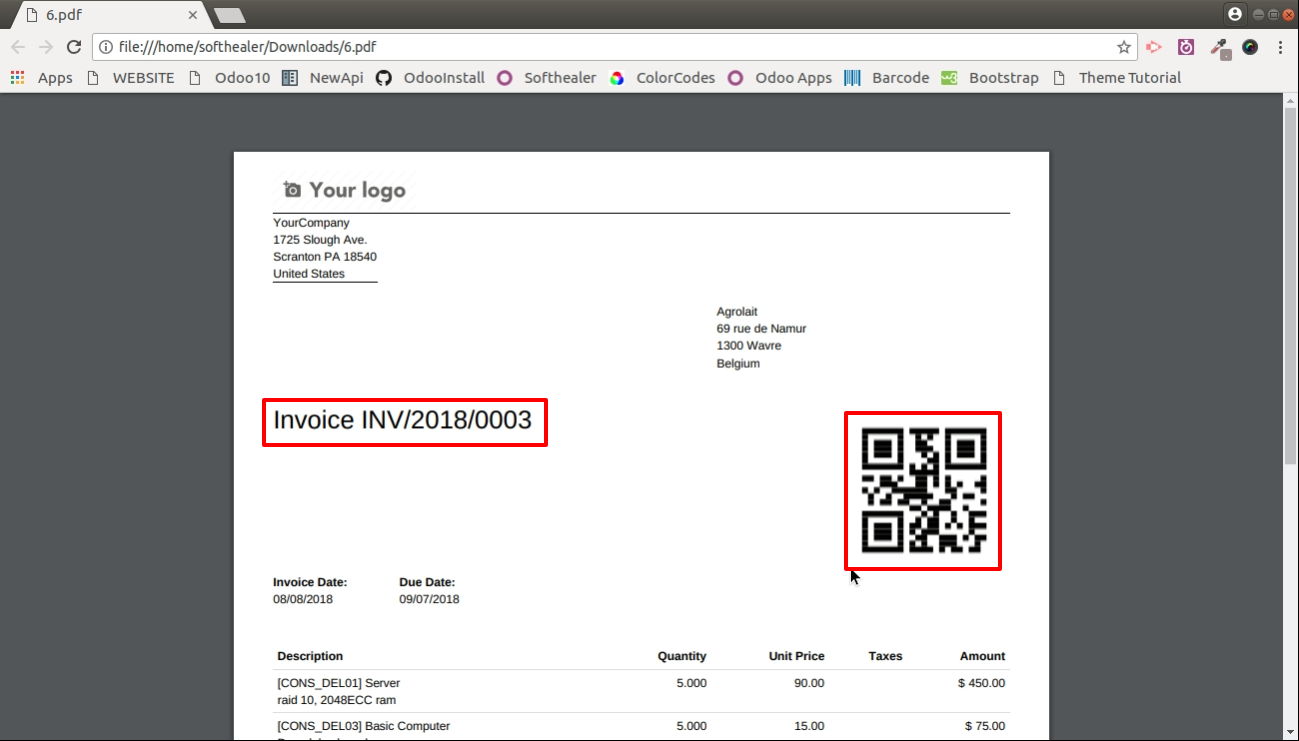Click the $ 75.00 amount
1299x741 pixels.
(x=985, y=727)
